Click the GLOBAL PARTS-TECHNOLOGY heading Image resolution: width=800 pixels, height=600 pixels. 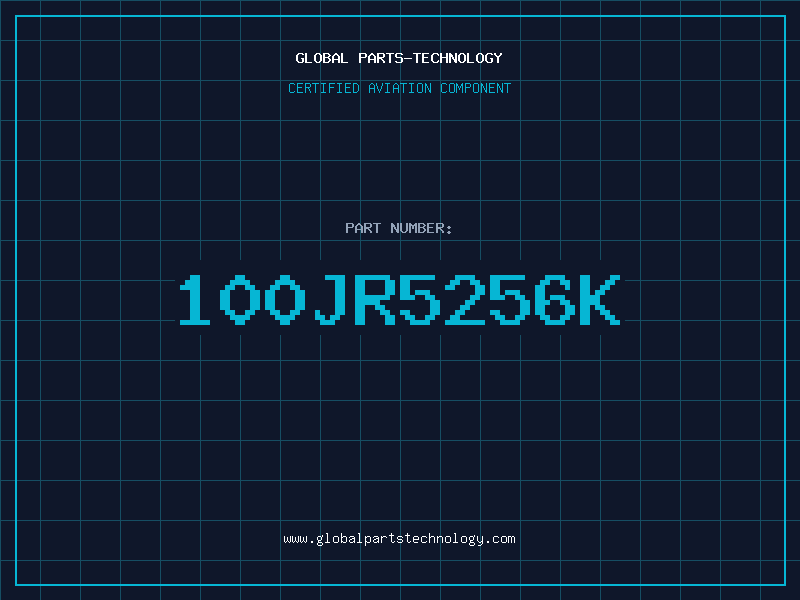pos(399,58)
